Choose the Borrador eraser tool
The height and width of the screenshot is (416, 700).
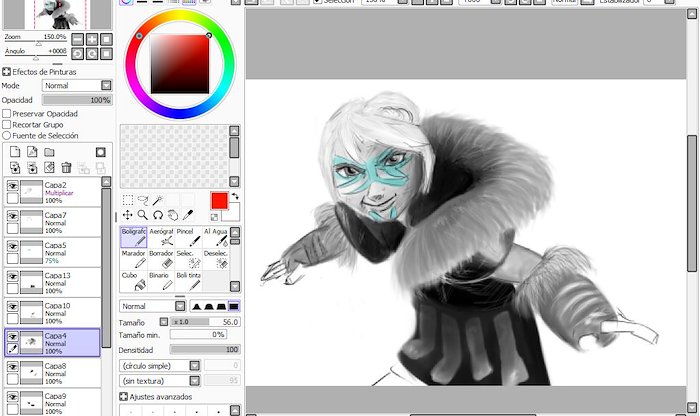(x=161, y=259)
